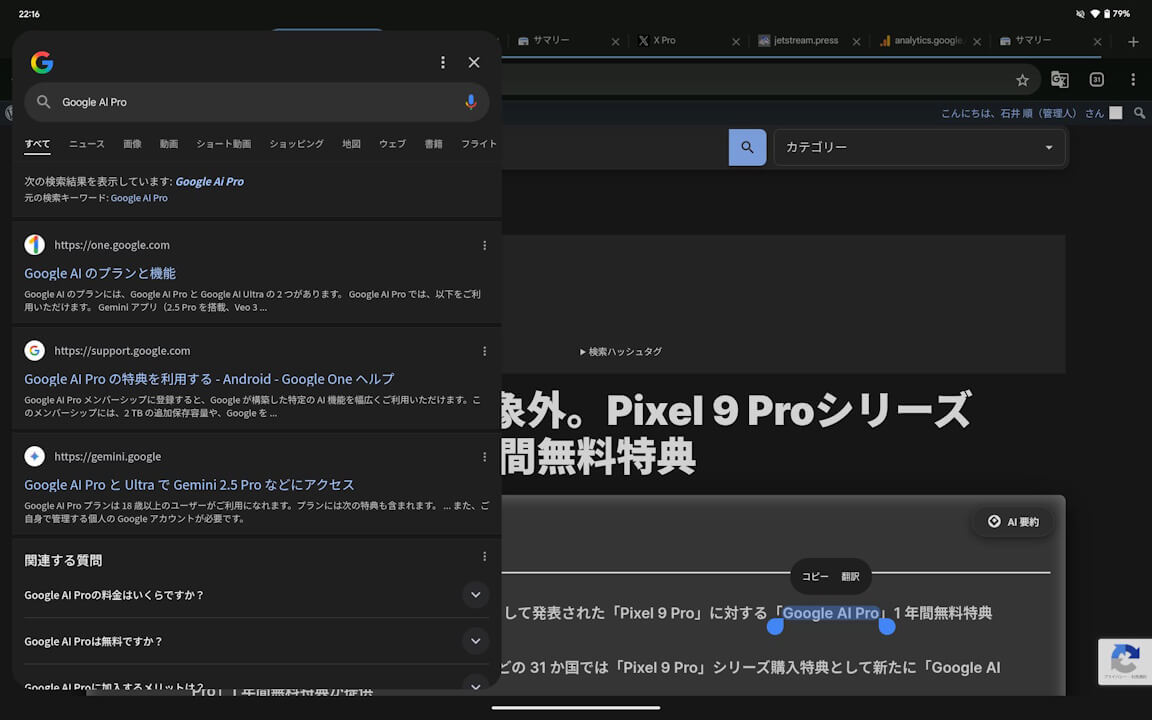Tap the muted notification icon in status bar
Screen dimensions: 1152x720
[x=1080, y=14]
